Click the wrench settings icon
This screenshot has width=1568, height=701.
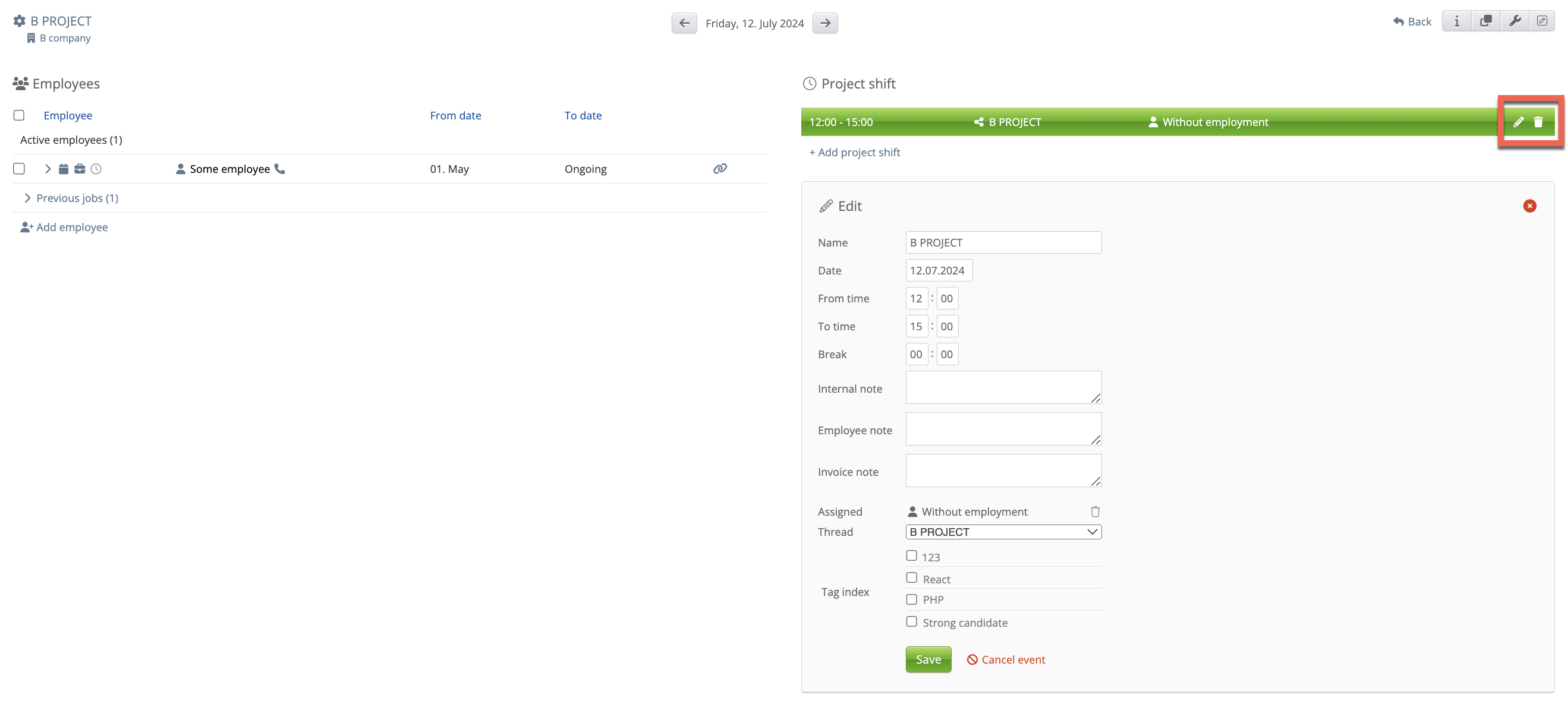[1515, 21]
